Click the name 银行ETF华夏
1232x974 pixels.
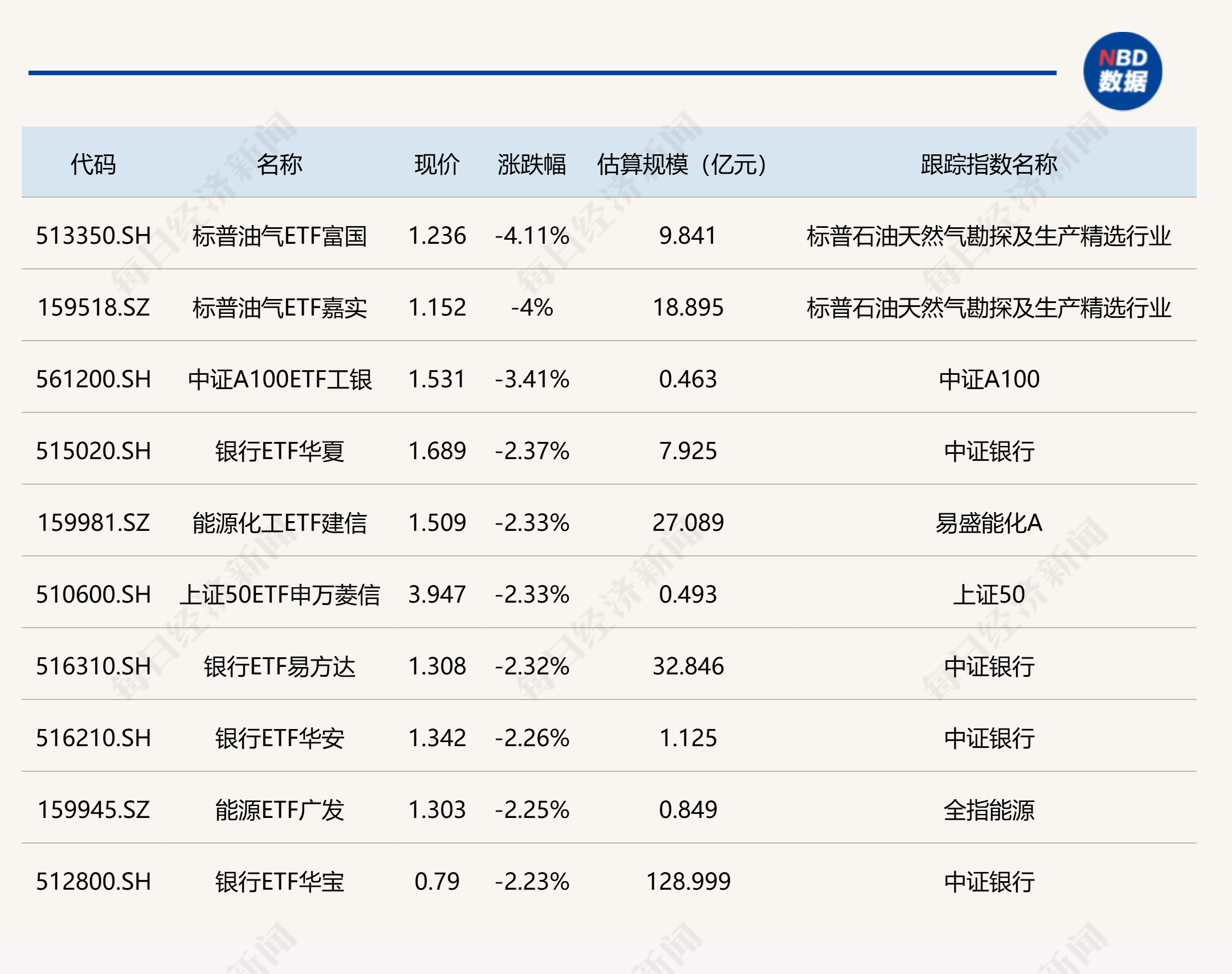click(x=279, y=452)
